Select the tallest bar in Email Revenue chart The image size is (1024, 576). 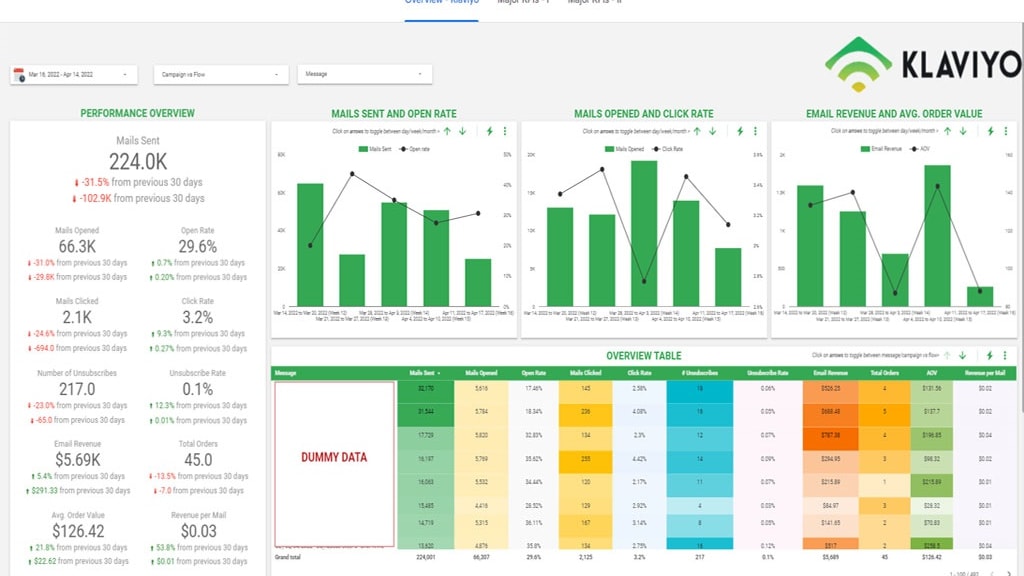tap(937, 236)
